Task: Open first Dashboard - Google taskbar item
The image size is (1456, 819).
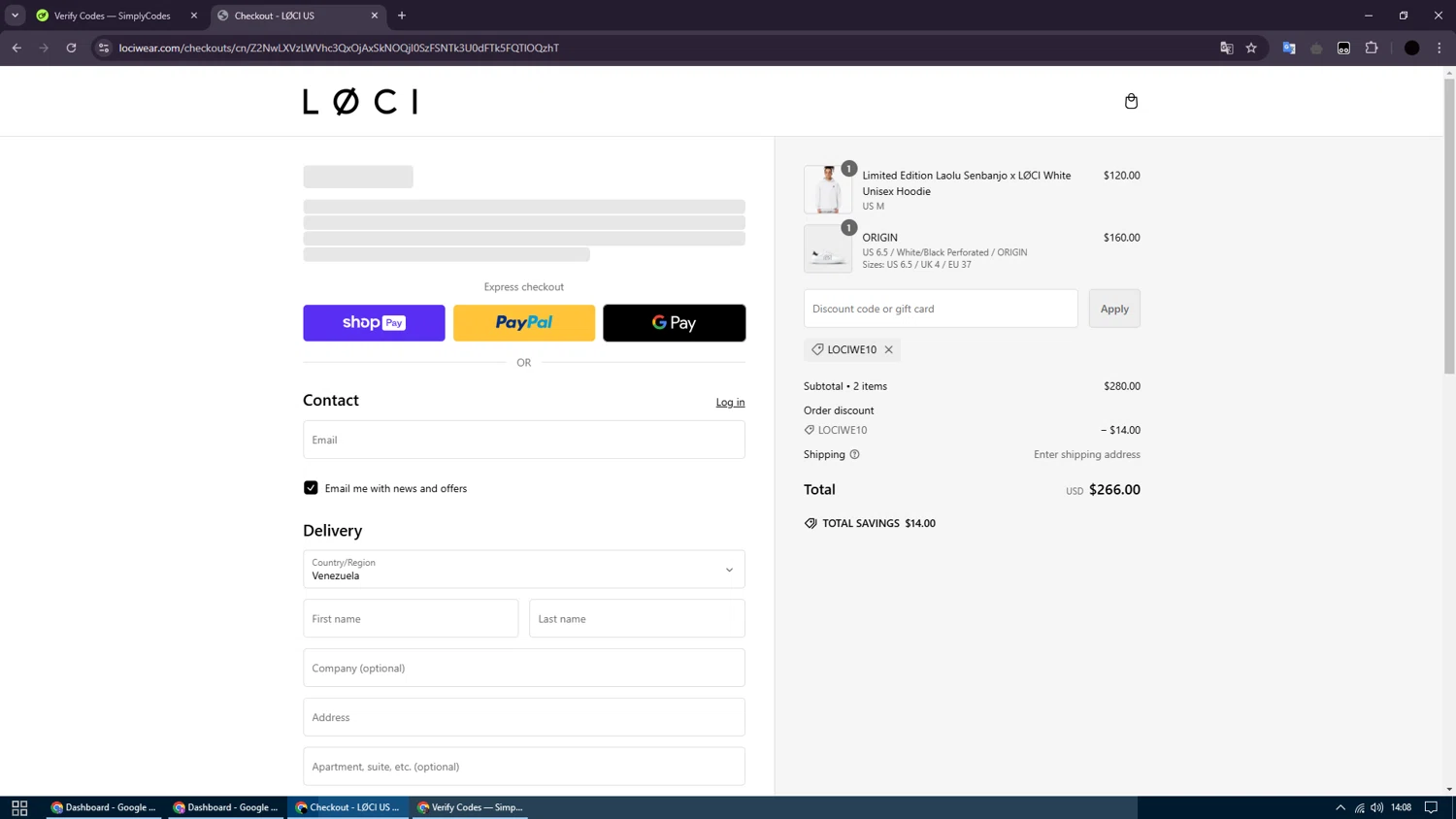Action: click(x=104, y=807)
